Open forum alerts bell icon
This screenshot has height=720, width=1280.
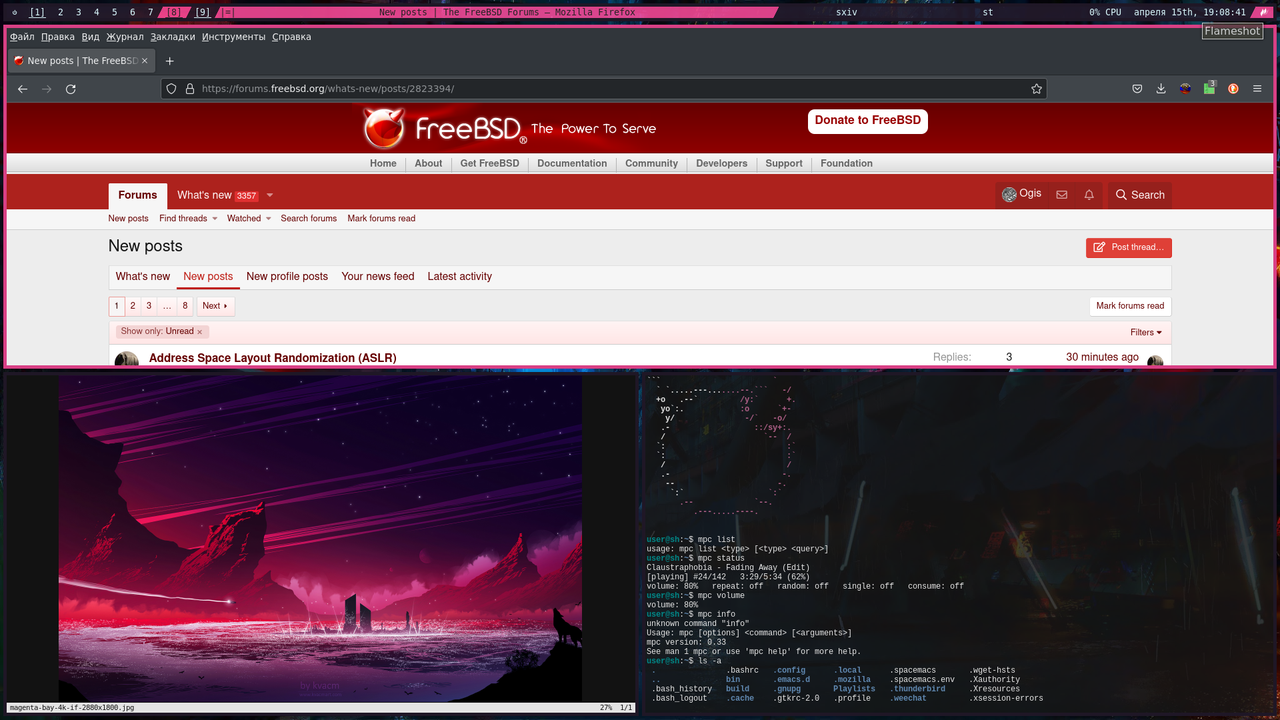click(1089, 195)
